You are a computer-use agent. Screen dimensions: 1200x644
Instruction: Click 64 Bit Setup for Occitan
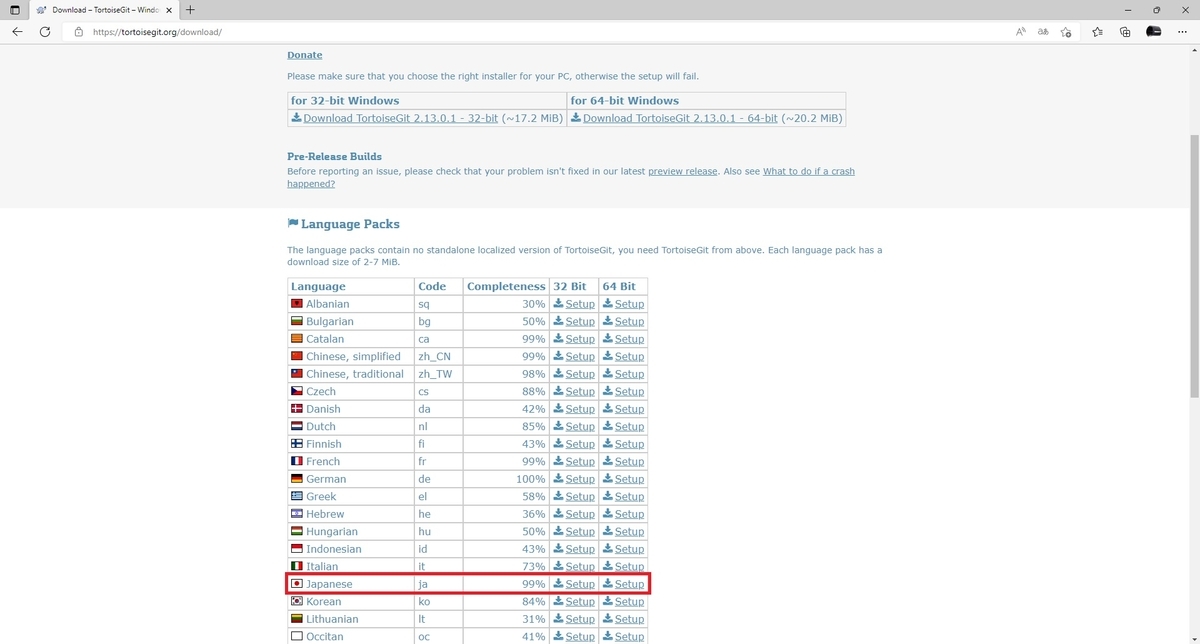pos(623,636)
